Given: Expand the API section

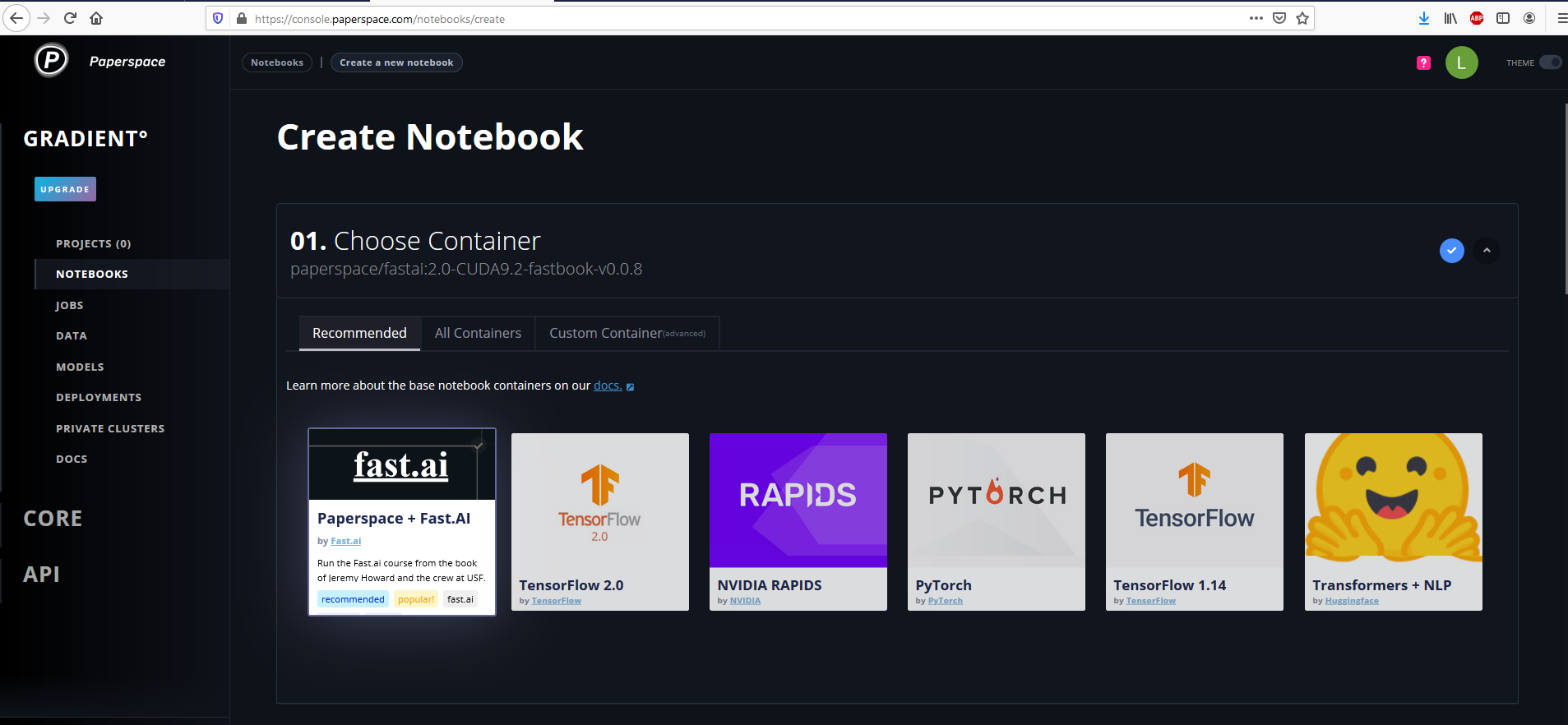Looking at the screenshot, I should pos(41,574).
